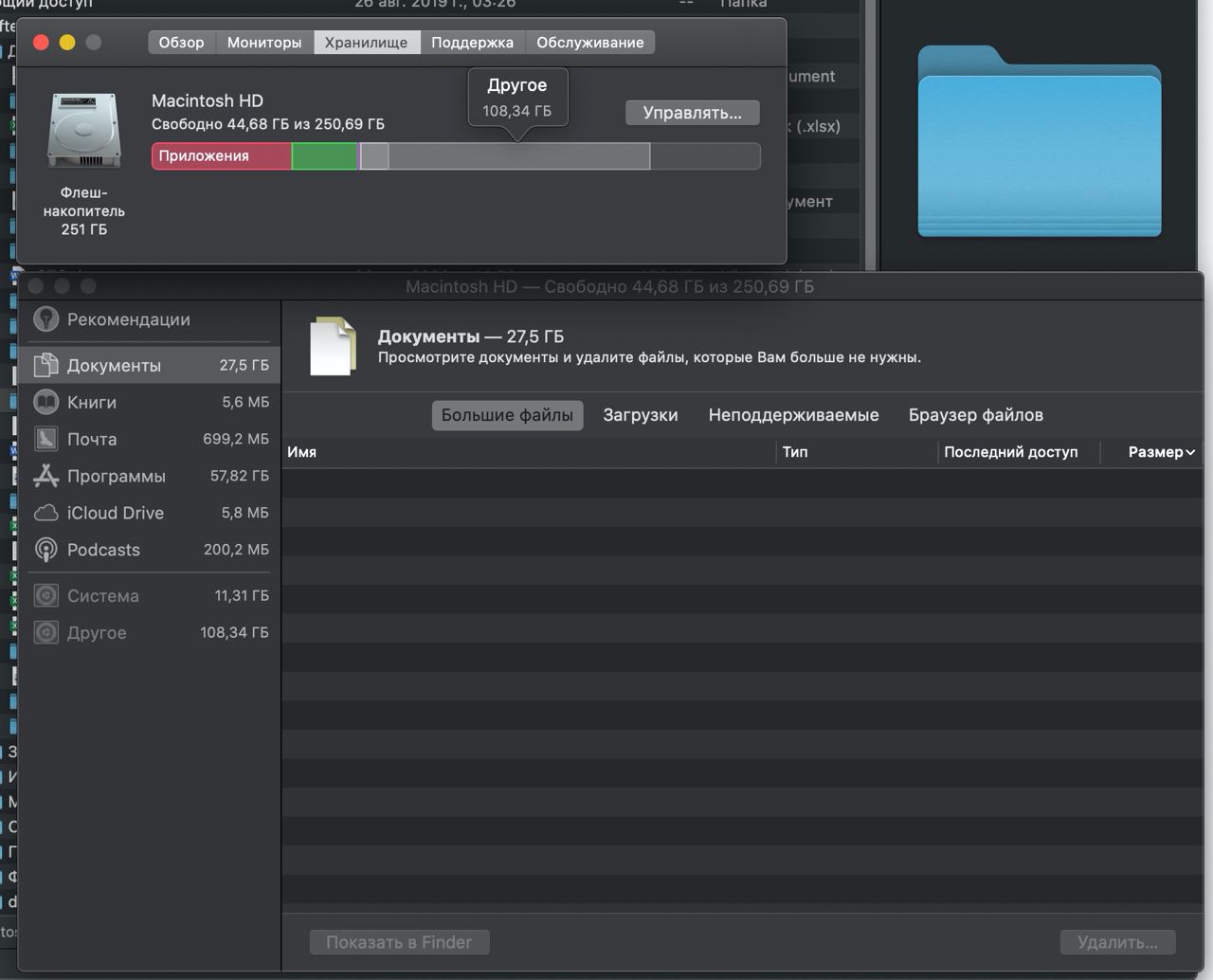Select Podcasts 200,2 МБ sidebar row
The height and width of the screenshot is (980, 1213).
point(149,550)
